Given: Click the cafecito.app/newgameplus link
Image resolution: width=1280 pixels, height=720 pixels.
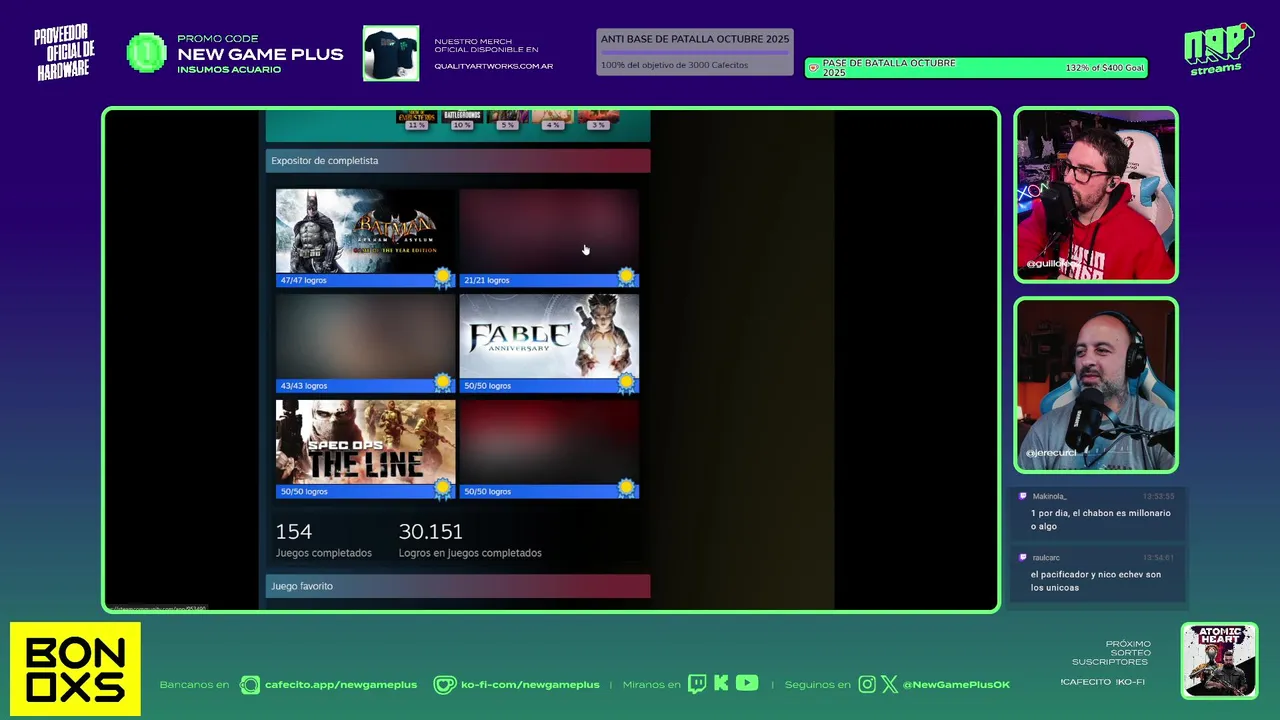Looking at the screenshot, I should (x=341, y=685).
